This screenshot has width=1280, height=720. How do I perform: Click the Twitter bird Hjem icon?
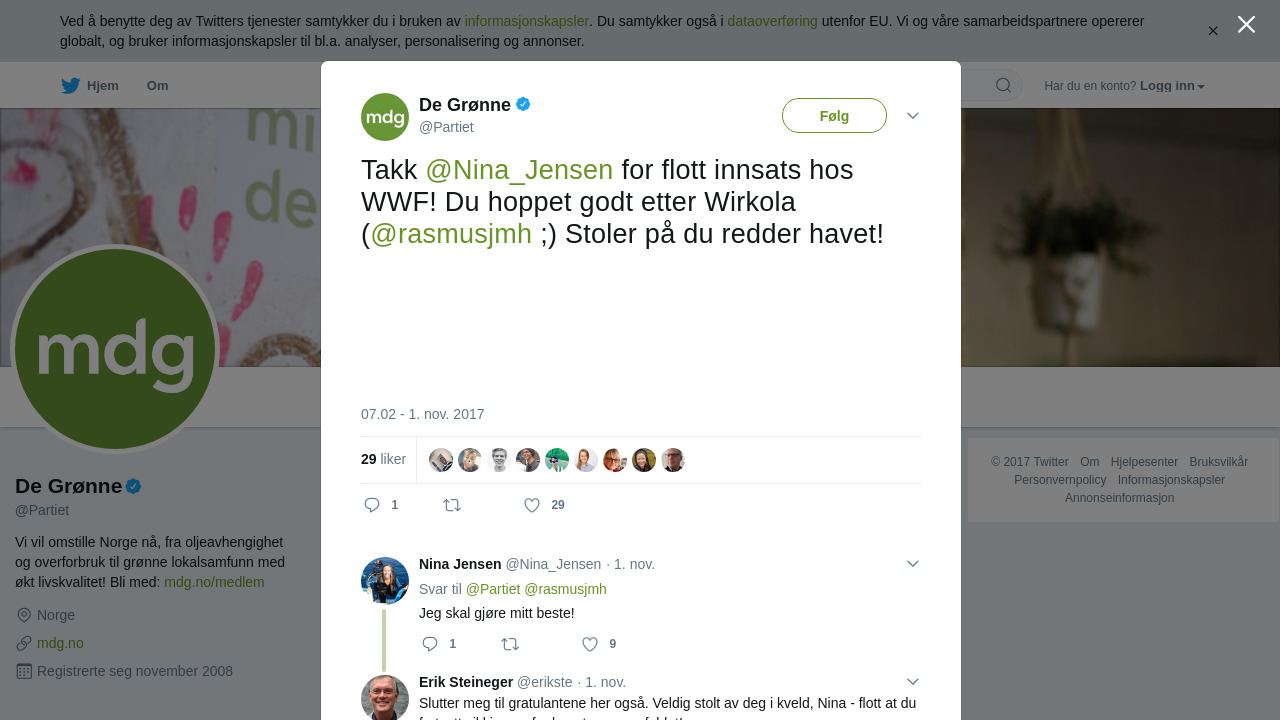click(70, 86)
